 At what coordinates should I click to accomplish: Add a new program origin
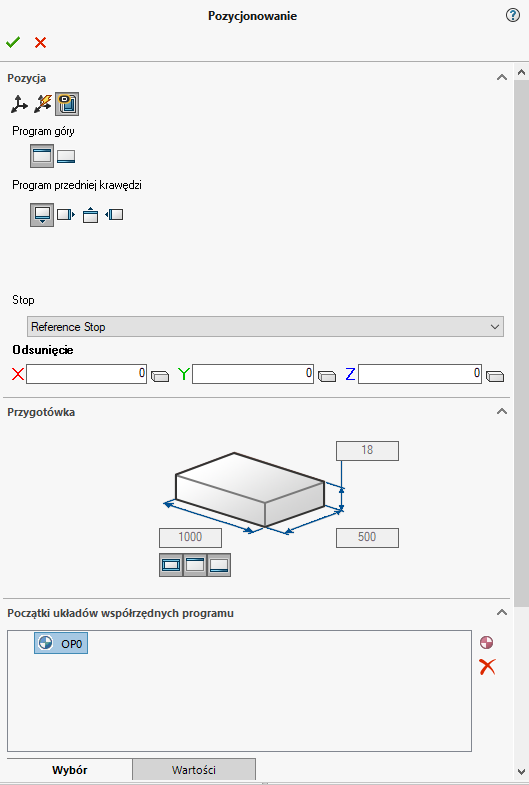coord(486,642)
